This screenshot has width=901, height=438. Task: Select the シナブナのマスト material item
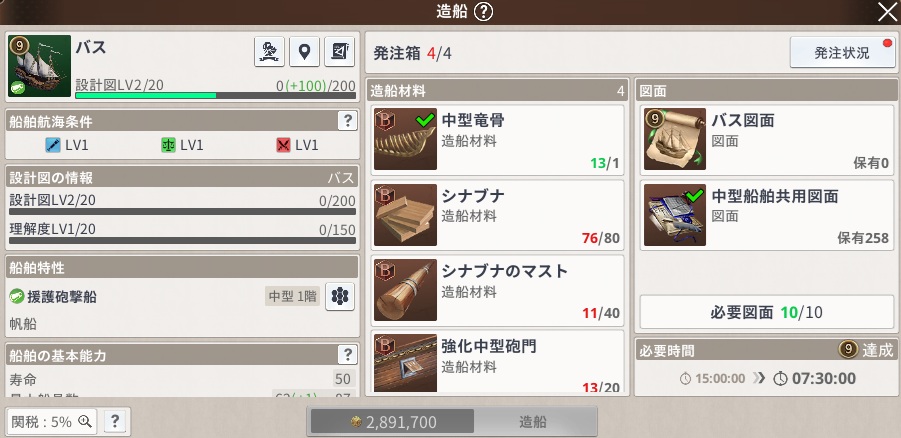[x=497, y=289]
